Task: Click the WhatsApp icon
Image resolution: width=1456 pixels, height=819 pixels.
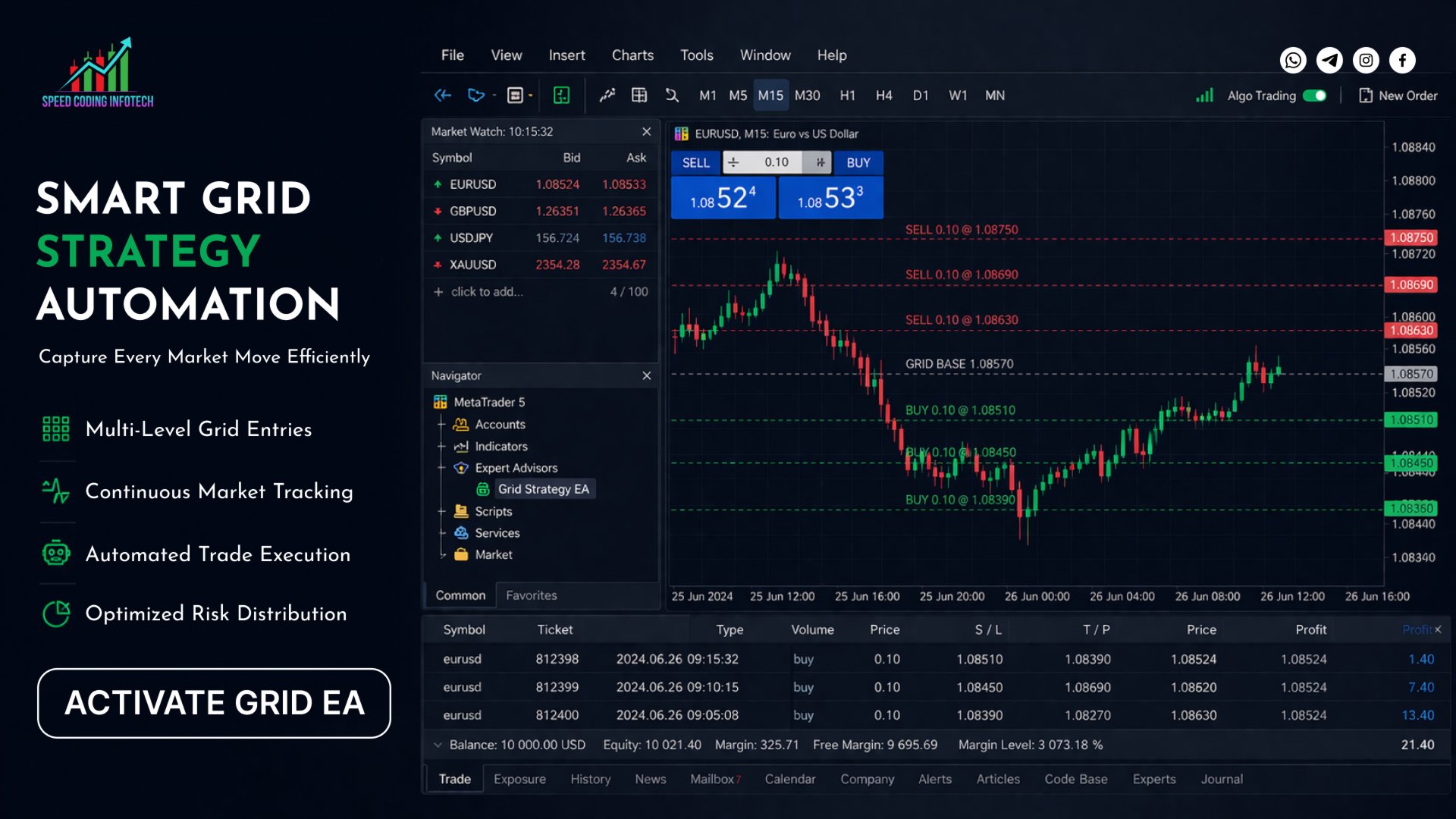Action: click(1293, 60)
